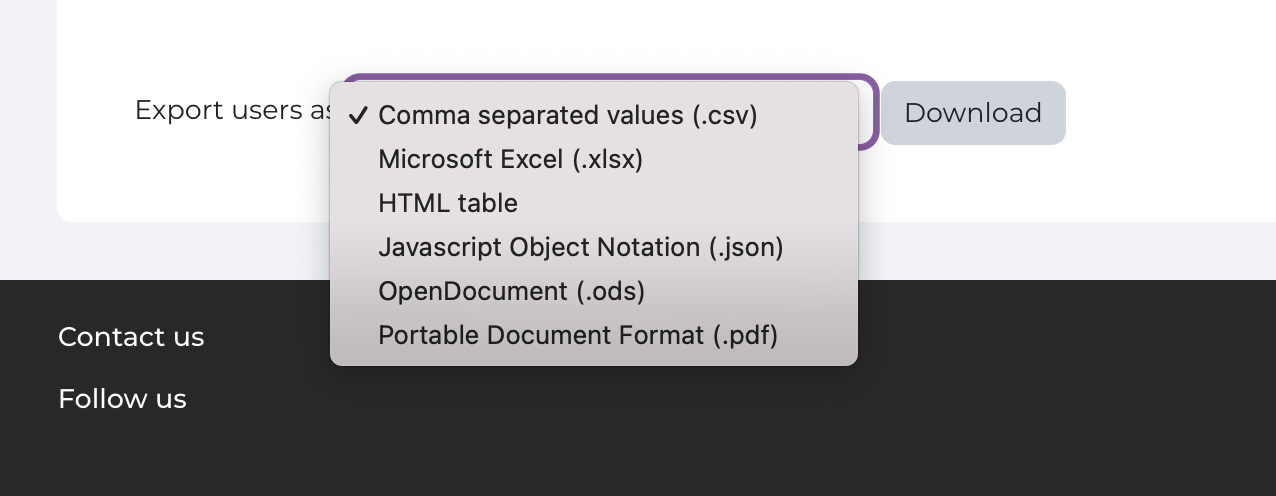Choose HTML table as export format

click(x=448, y=204)
